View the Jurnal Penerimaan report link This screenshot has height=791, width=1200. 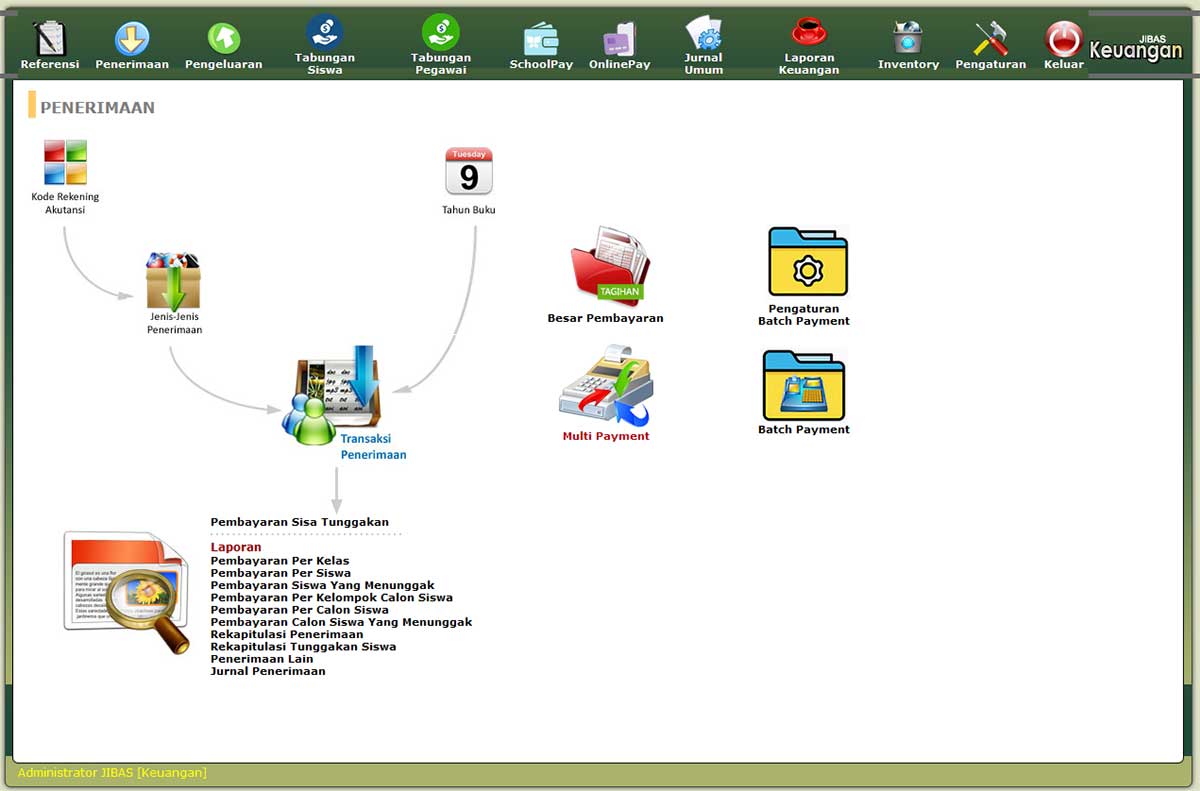(268, 671)
